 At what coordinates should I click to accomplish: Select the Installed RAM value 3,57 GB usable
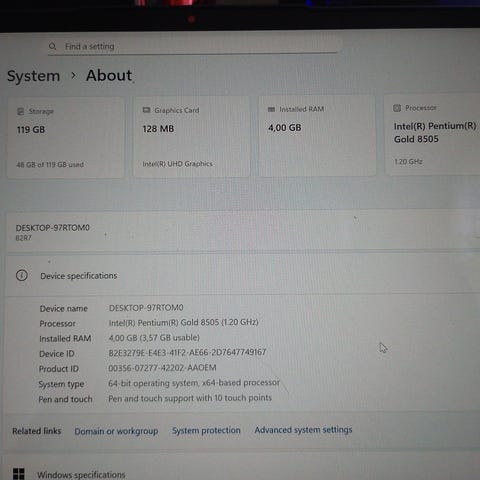(x=154, y=338)
